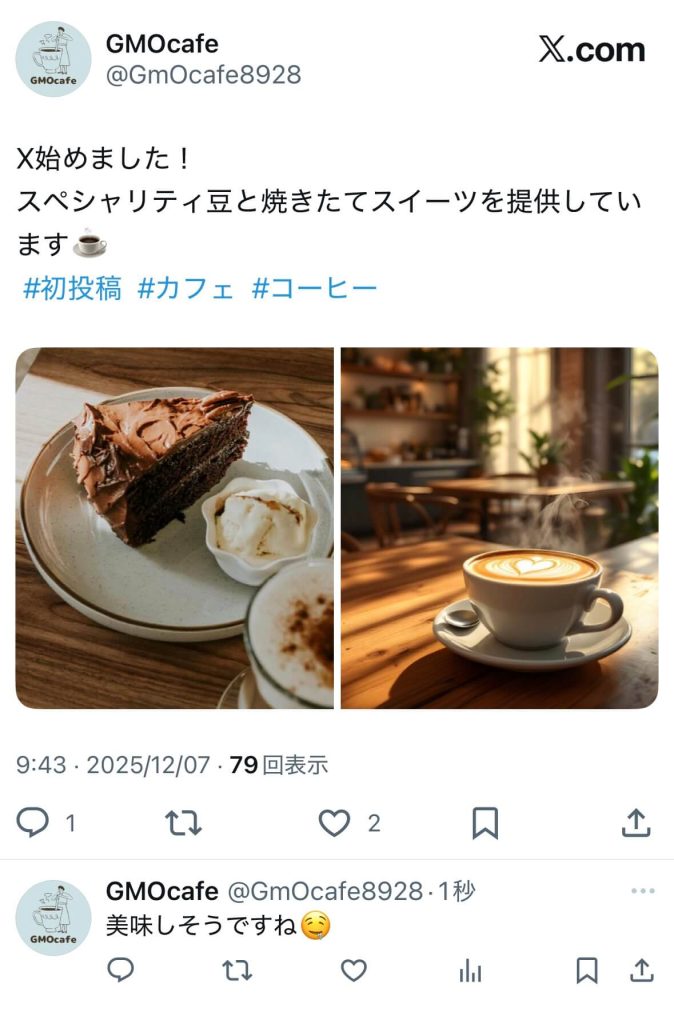The height and width of the screenshot is (1024, 674).
Task: Share the main post via upload icon
Action: [636, 823]
